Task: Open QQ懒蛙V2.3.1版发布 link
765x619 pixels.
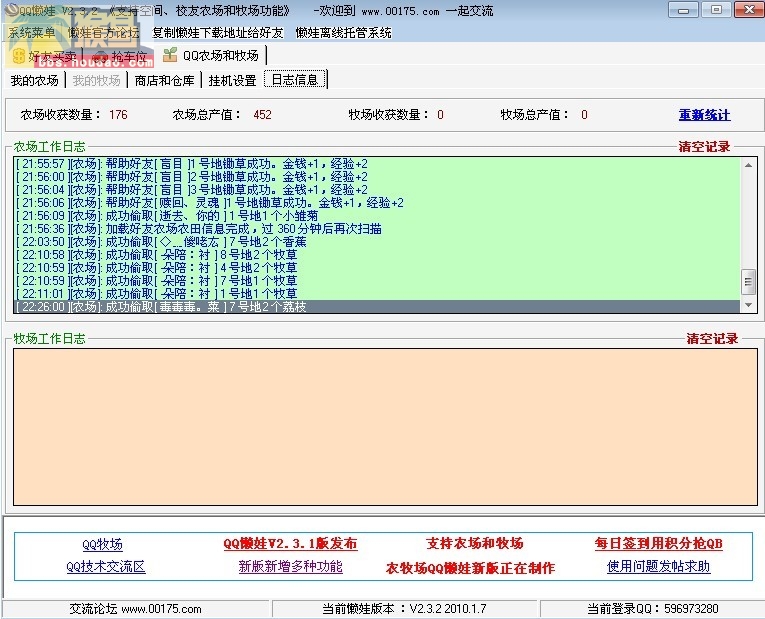Action: click(290, 543)
